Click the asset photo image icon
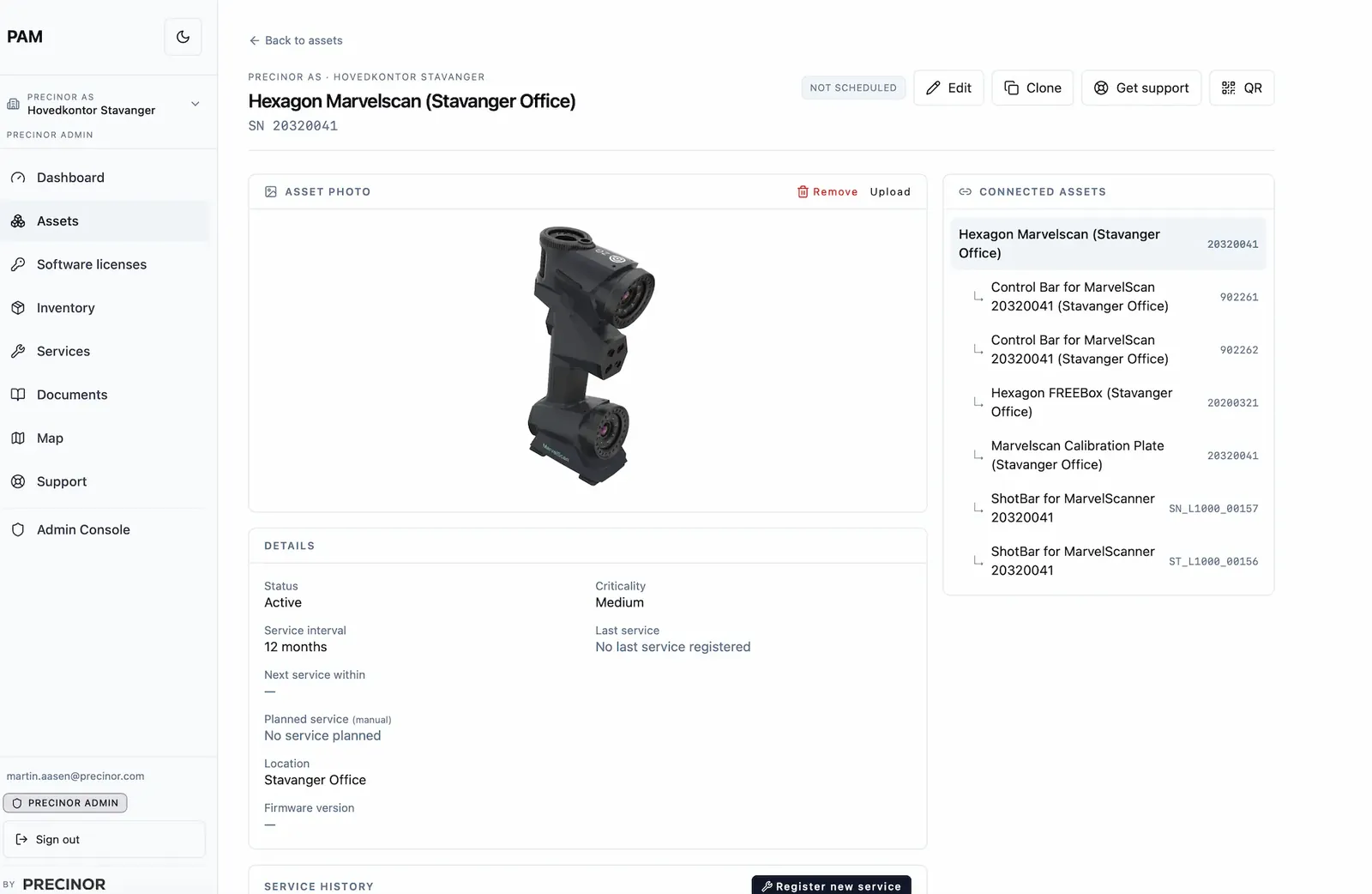This screenshot has height=894, width=1372. tap(271, 192)
